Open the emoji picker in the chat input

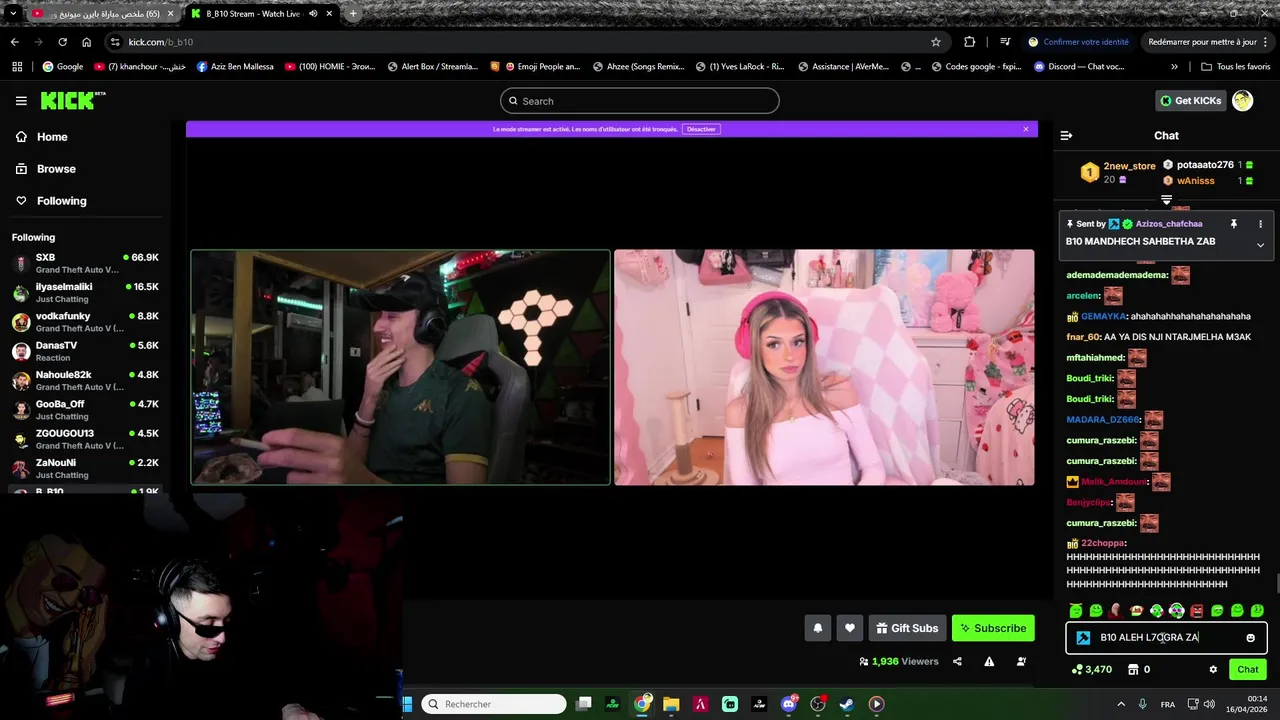pos(1250,638)
